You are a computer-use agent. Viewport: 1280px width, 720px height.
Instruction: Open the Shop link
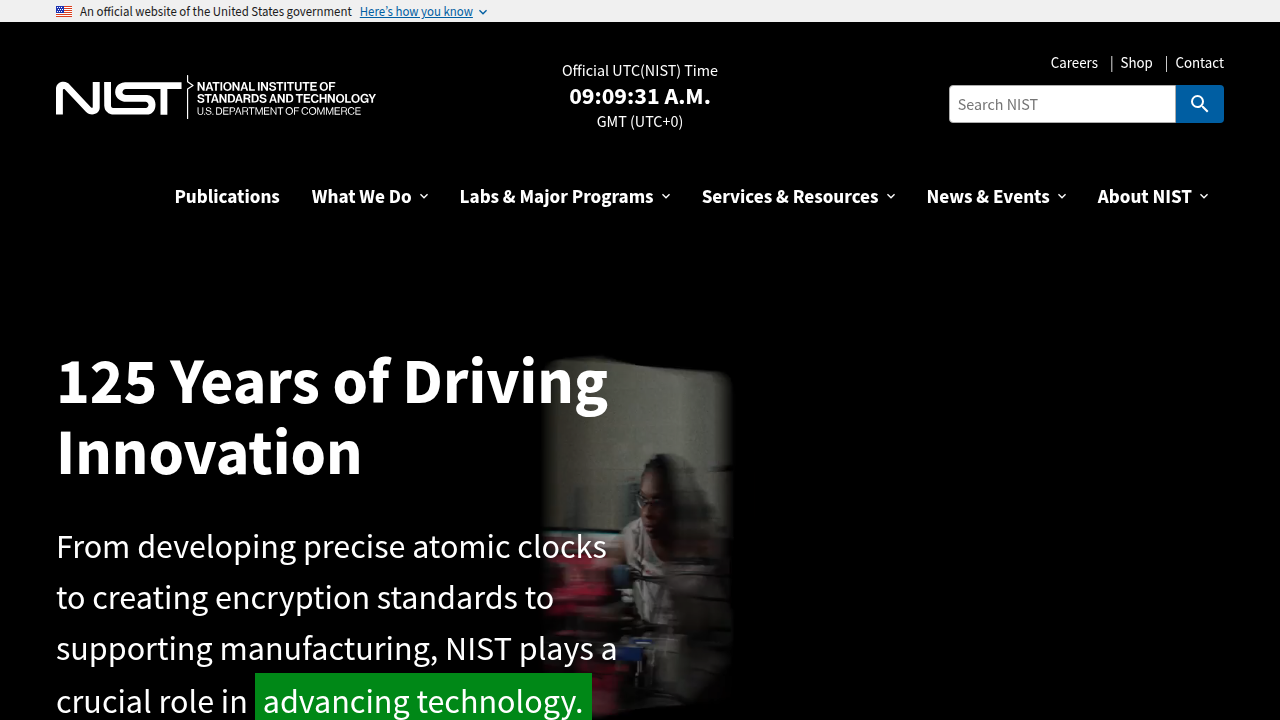point(1136,62)
